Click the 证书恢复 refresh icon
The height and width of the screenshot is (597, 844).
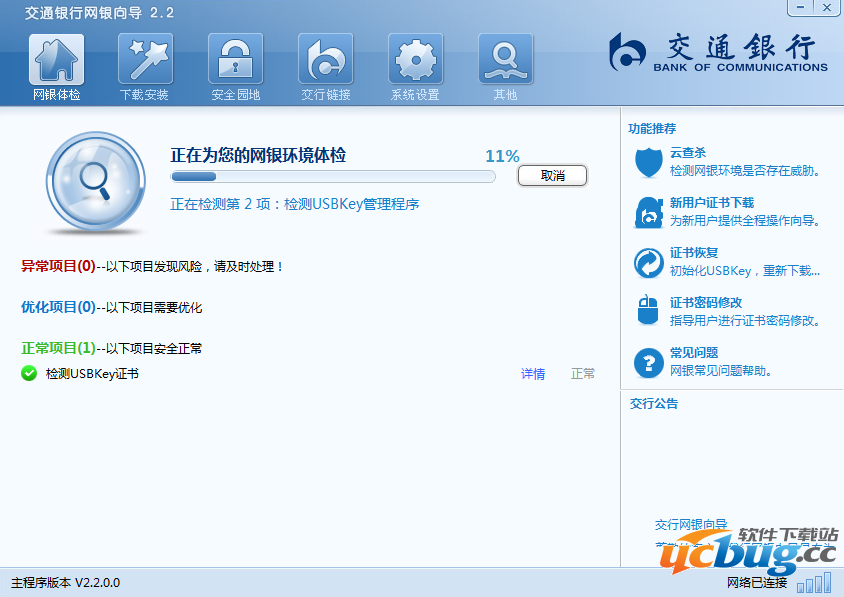(649, 263)
